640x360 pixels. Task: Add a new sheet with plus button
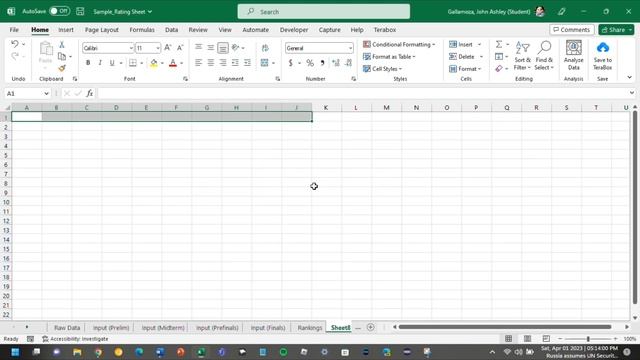click(371, 327)
